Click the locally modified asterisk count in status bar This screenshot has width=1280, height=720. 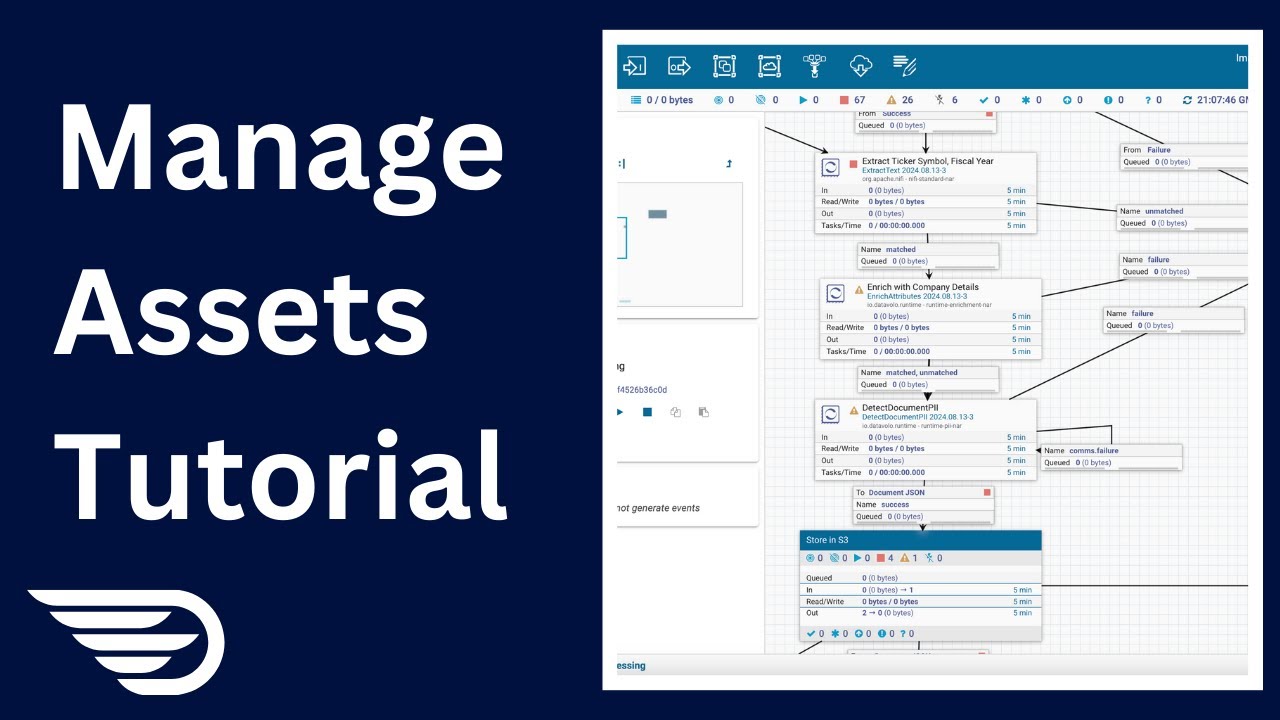click(1031, 100)
